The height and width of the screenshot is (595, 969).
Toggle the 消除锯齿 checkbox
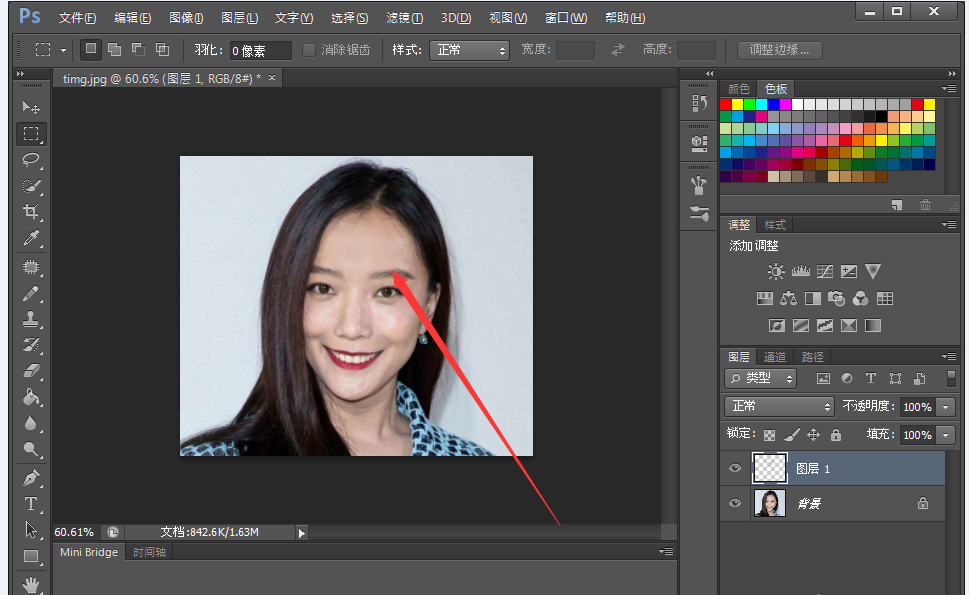(309, 50)
